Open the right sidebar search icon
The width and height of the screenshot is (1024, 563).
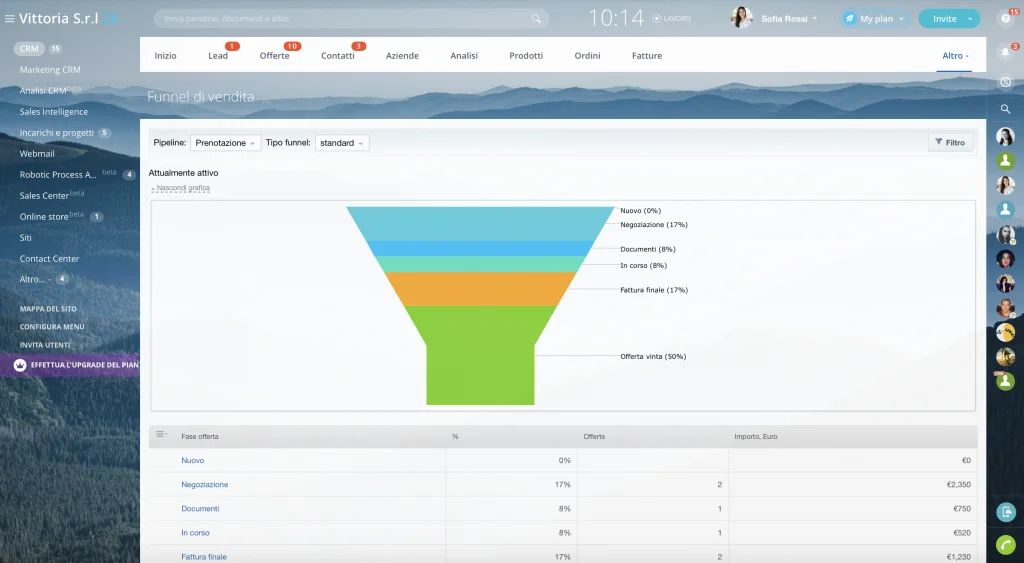click(1006, 109)
